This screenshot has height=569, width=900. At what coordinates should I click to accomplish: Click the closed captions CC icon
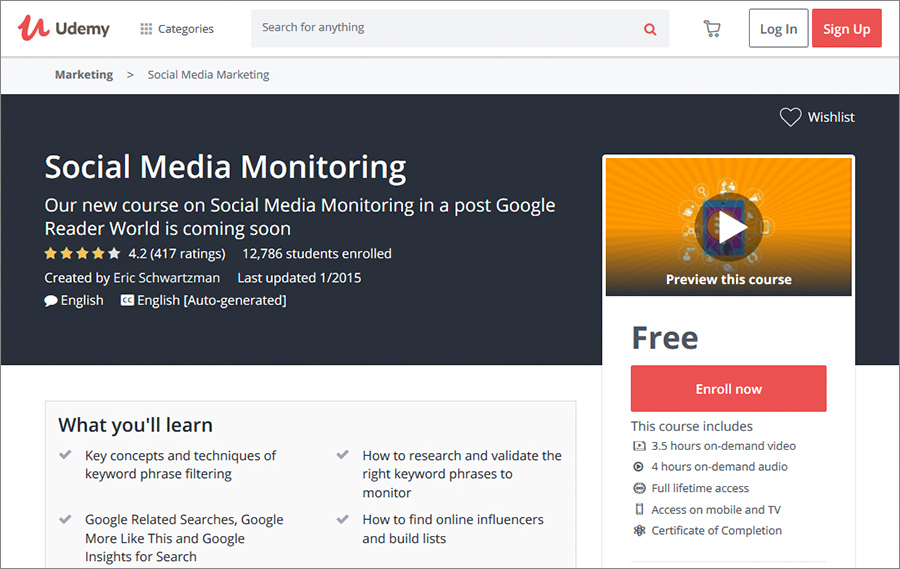[127, 300]
